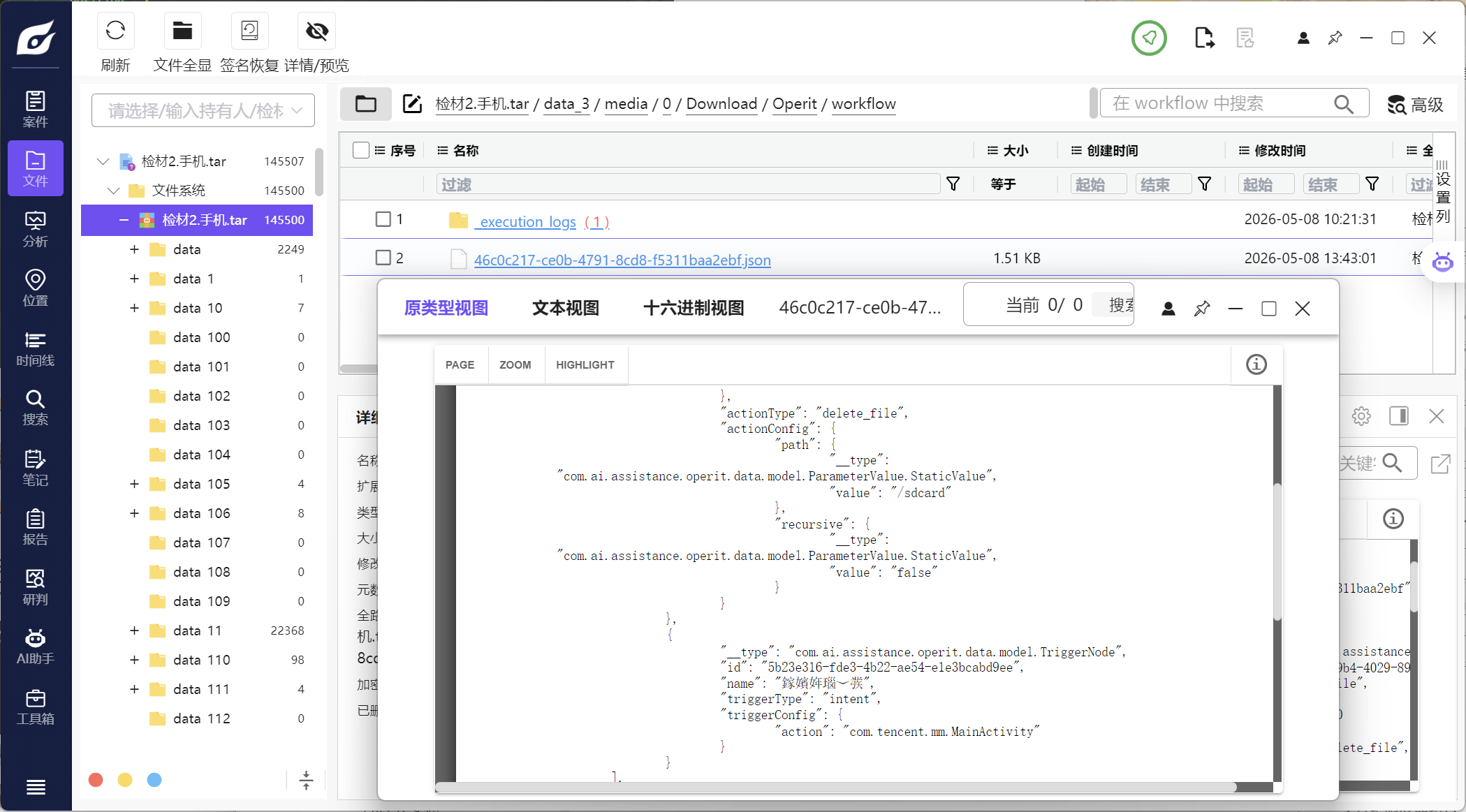Open the 时间线 (Timeline) sidebar section
The height and width of the screenshot is (812, 1466).
[x=36, y=348]
